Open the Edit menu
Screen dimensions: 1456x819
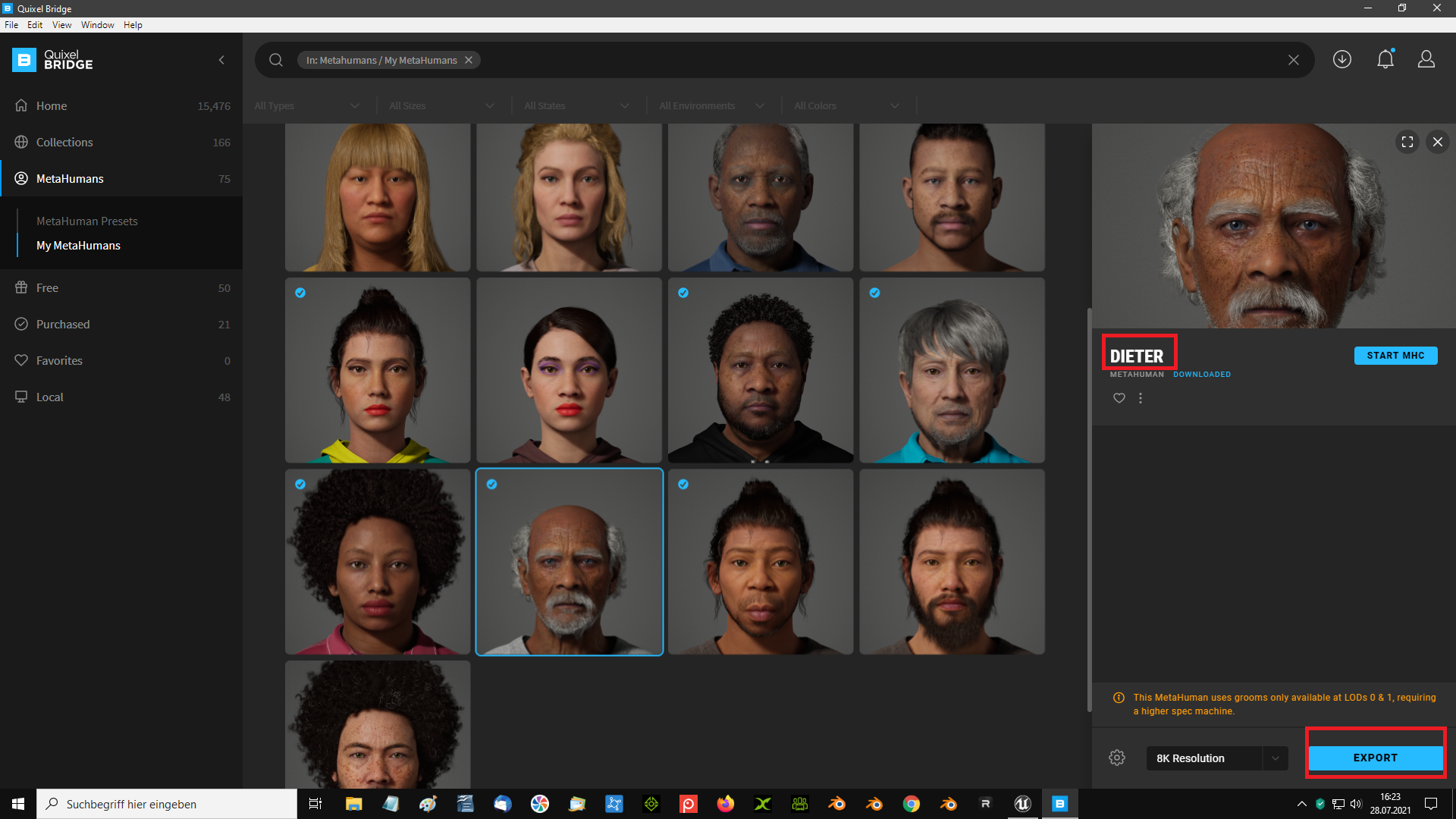[x=35, y=25]
